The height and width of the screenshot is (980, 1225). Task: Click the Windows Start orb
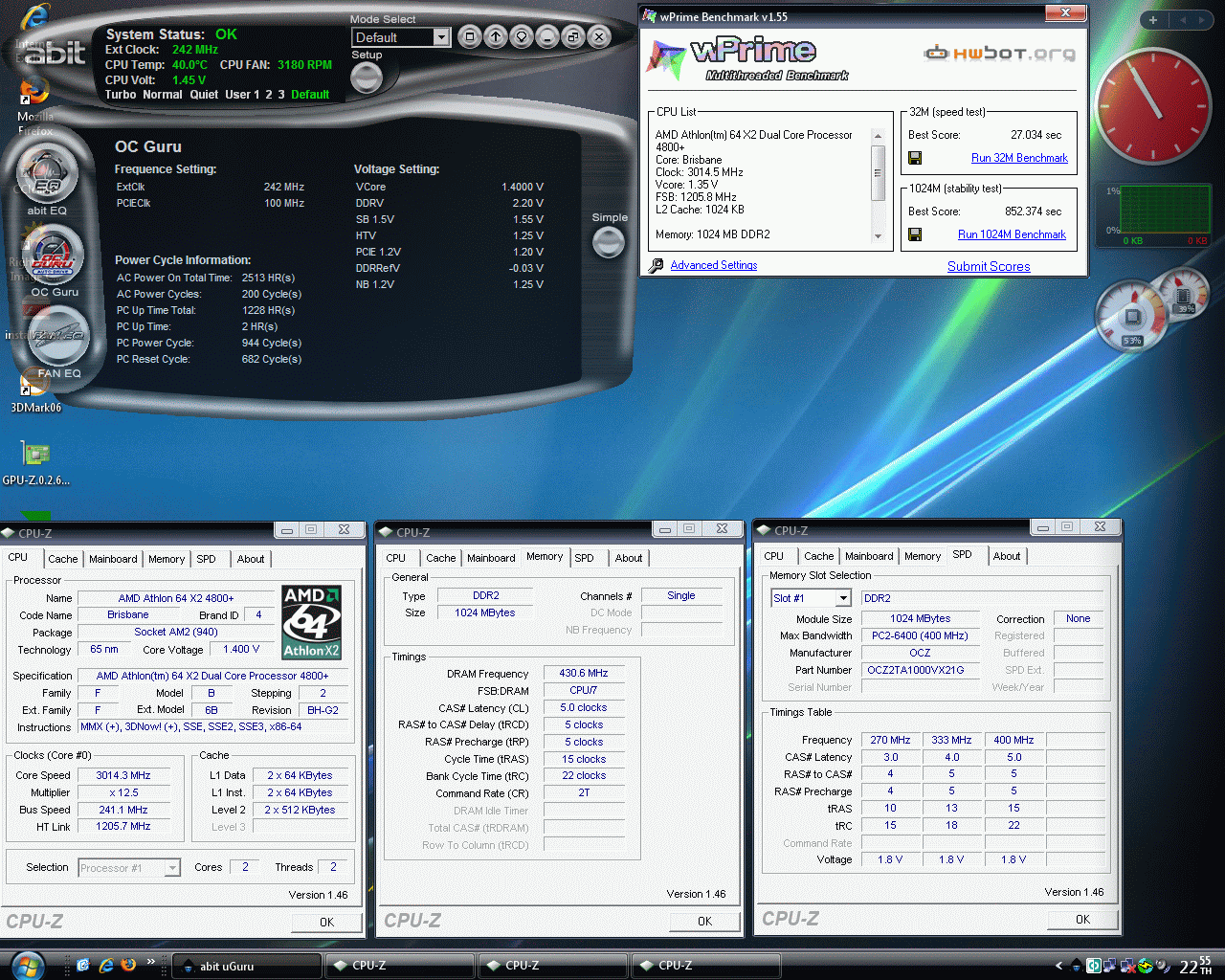(x=26, y=965)
